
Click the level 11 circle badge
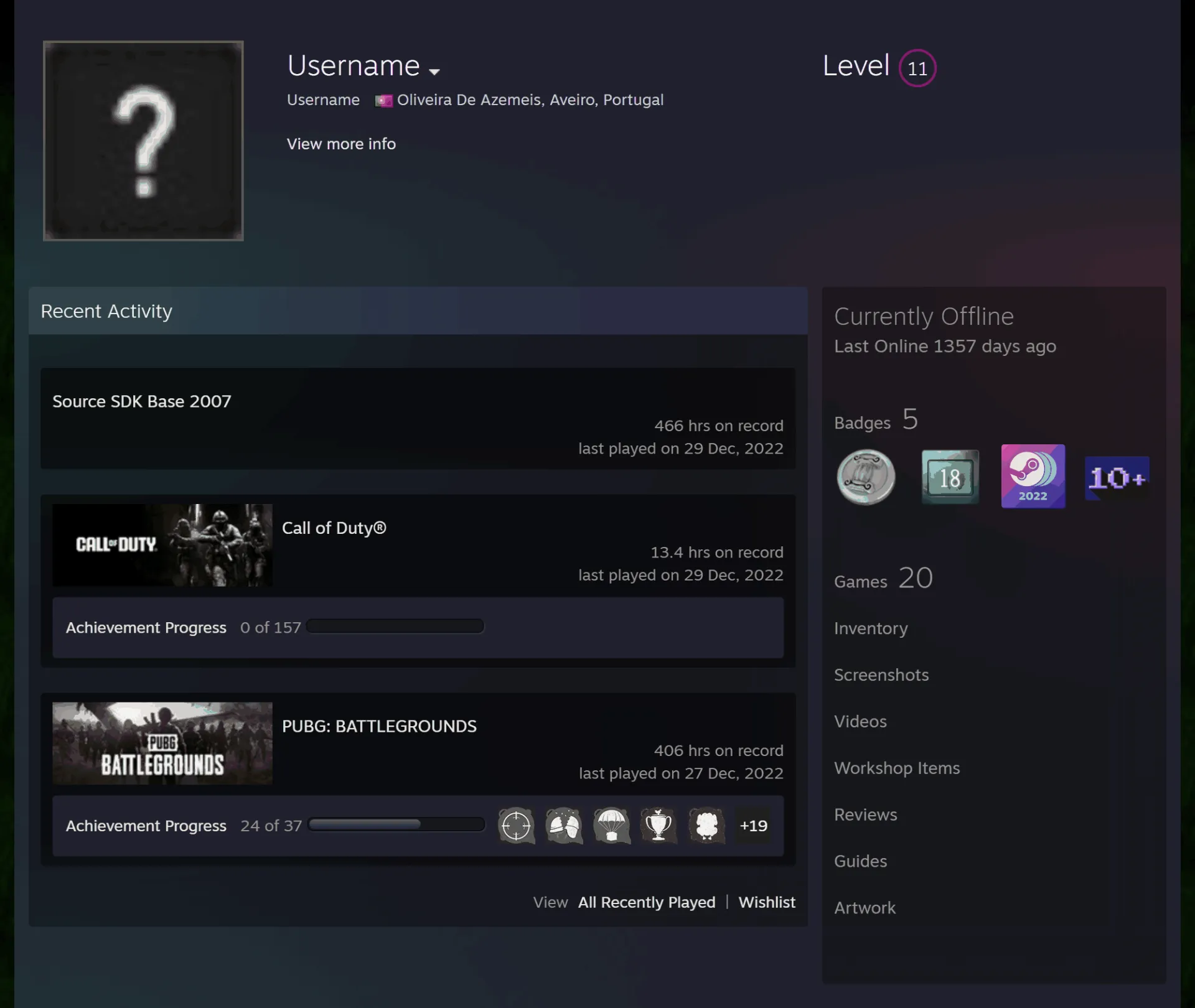point(917,68)
